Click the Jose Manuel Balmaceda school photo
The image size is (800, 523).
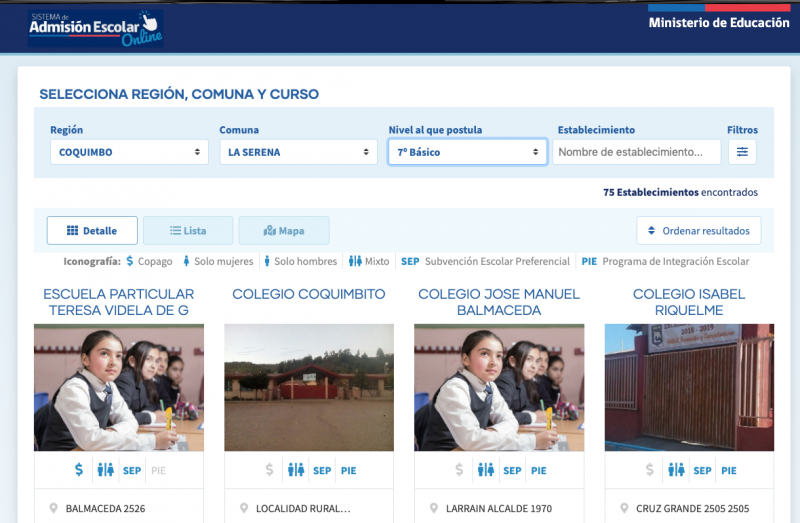499,387
